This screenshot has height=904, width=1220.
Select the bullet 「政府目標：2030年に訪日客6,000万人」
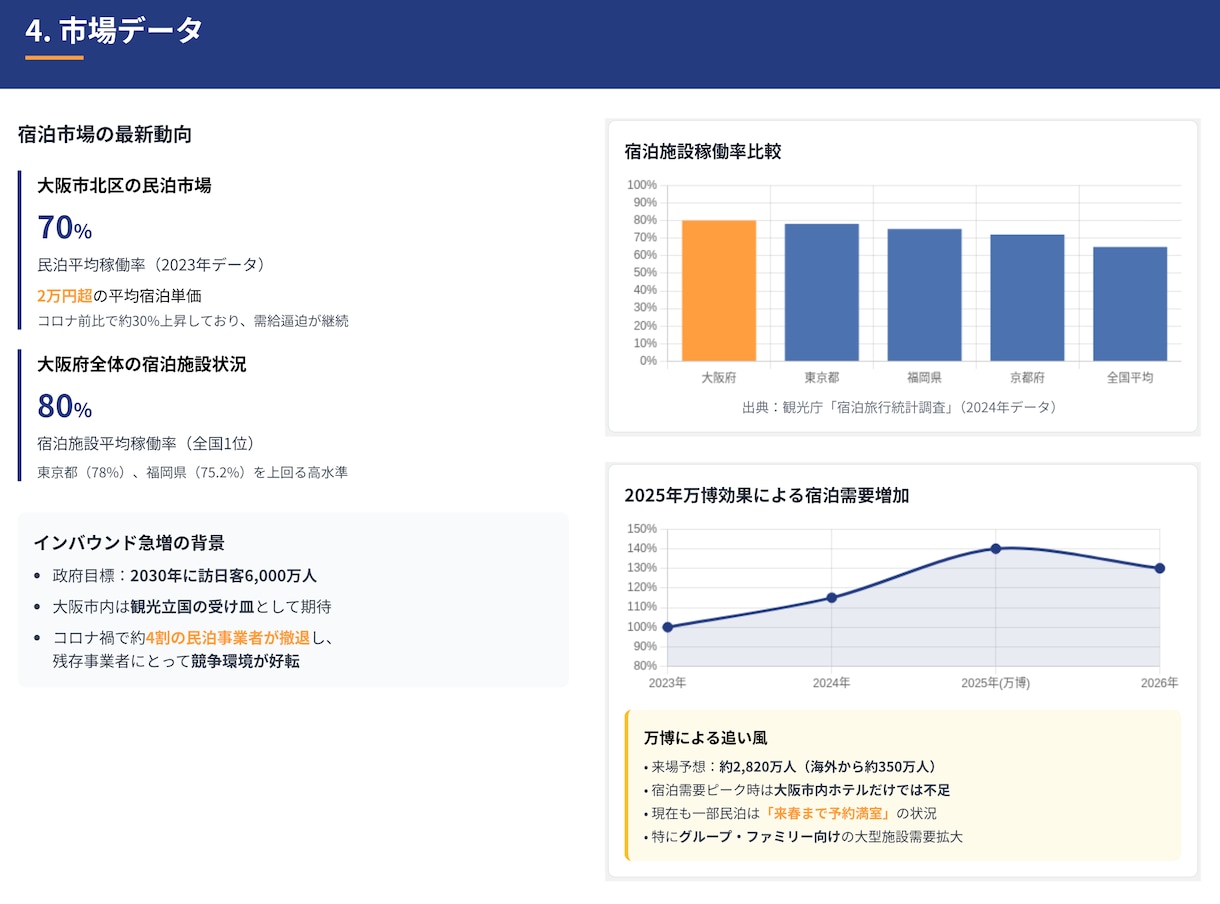tap(185, 576)
